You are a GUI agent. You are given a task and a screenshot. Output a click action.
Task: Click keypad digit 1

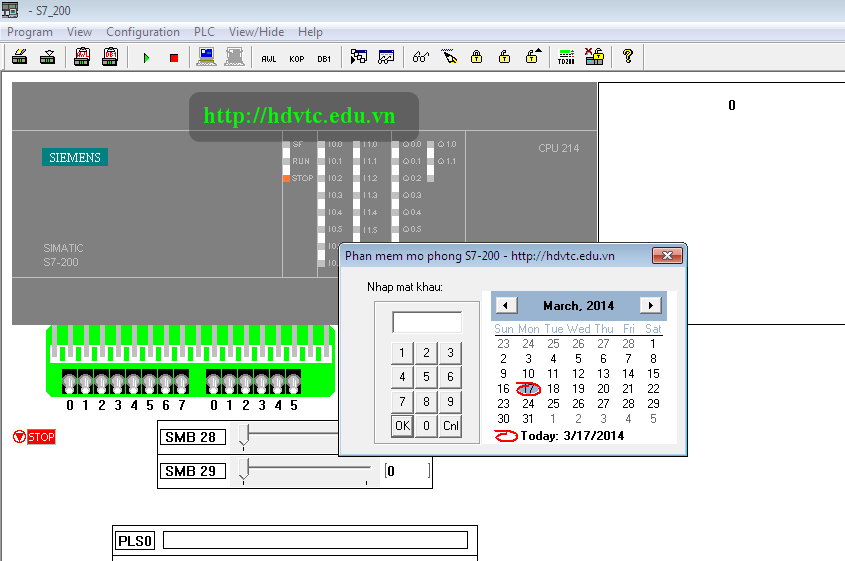point(402,353)
